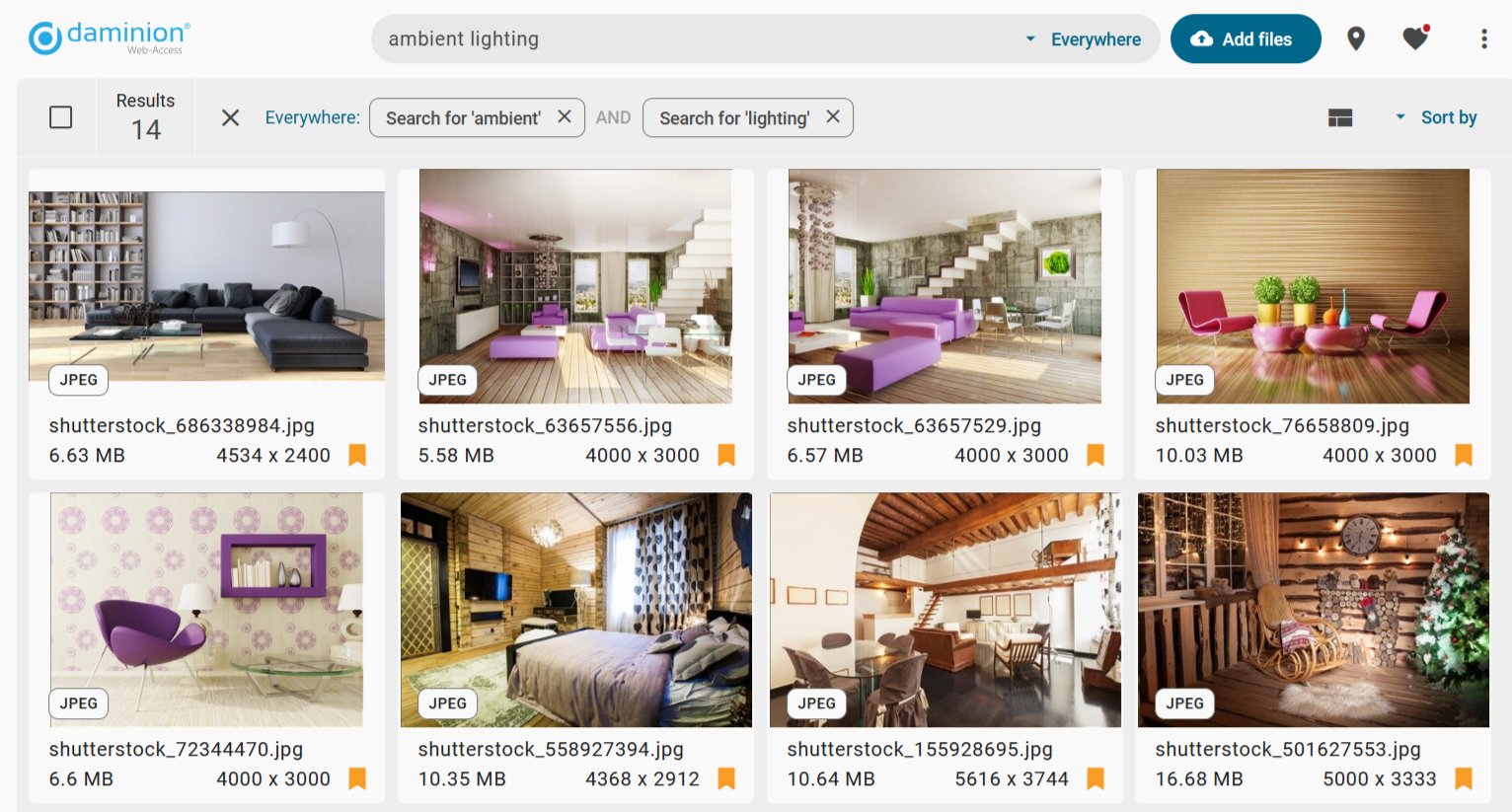This screenshot has height=812, width=1512.
Task: Open the Sort by dropdown
Action: click(1436, 117)
